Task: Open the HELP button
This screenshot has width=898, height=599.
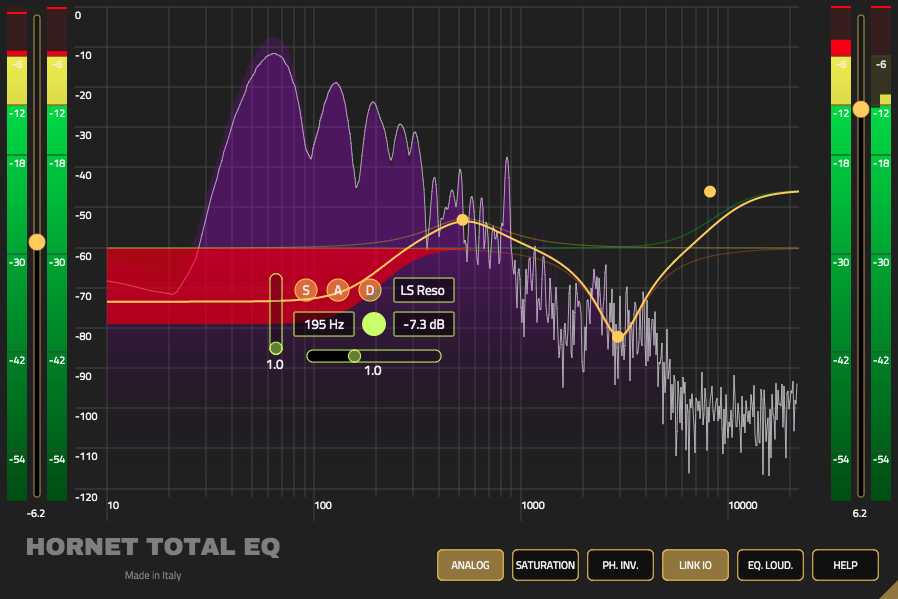Action: [845, 565]
